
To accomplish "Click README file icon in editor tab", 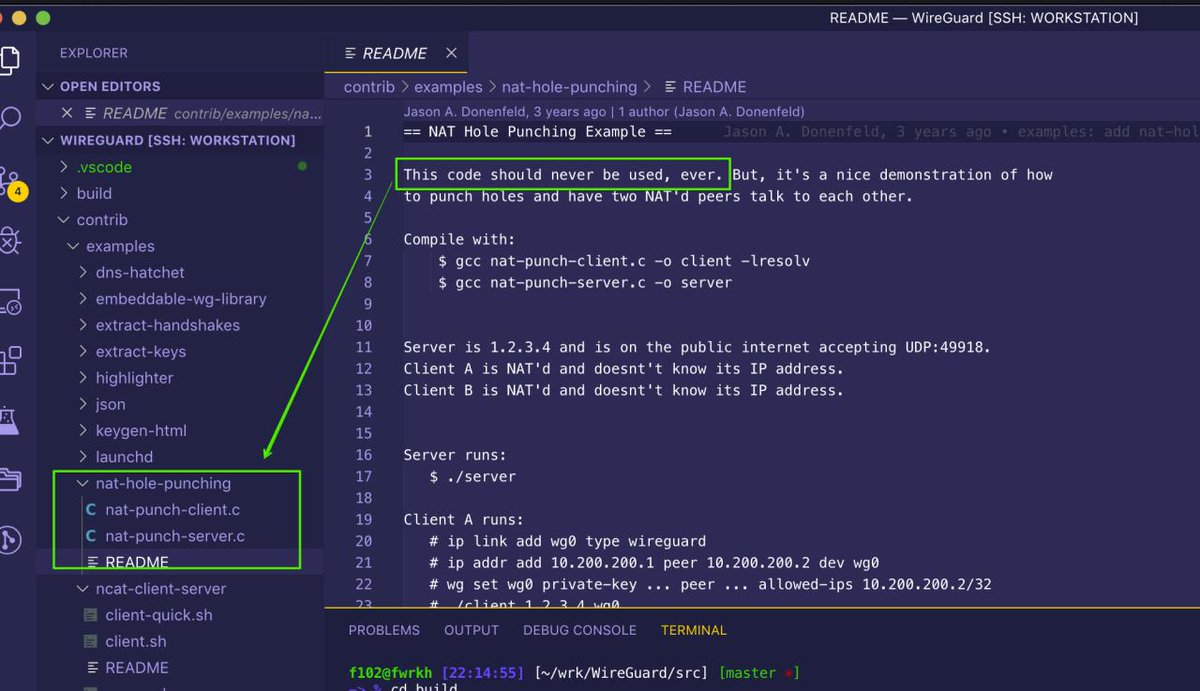I will [x=349, y=53].
